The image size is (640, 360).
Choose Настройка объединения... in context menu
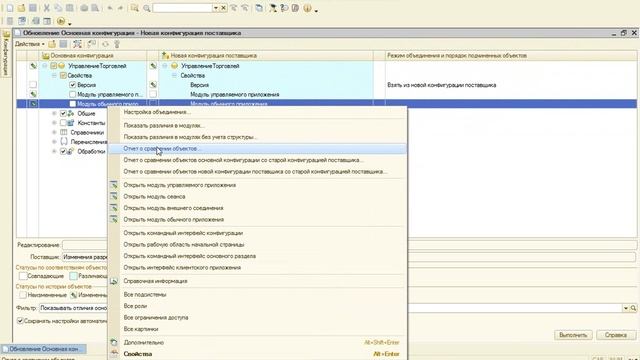pyautogui.click(x=257, y=112)
